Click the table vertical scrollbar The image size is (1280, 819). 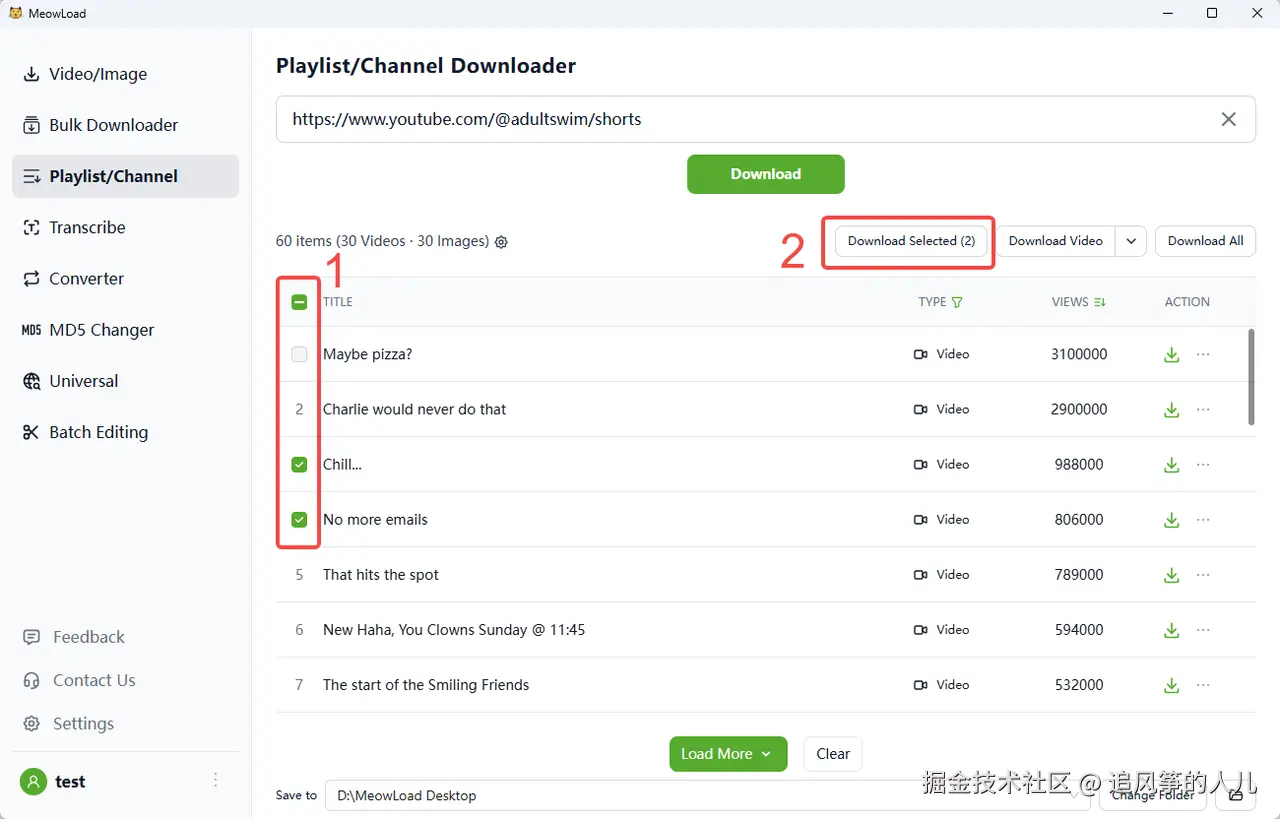[1250, 377]
